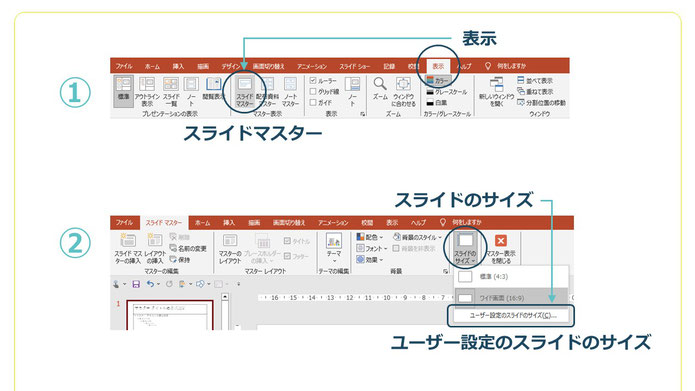Select the スライド マスター tab
695x391 pixels.
[x=164, y=223]
